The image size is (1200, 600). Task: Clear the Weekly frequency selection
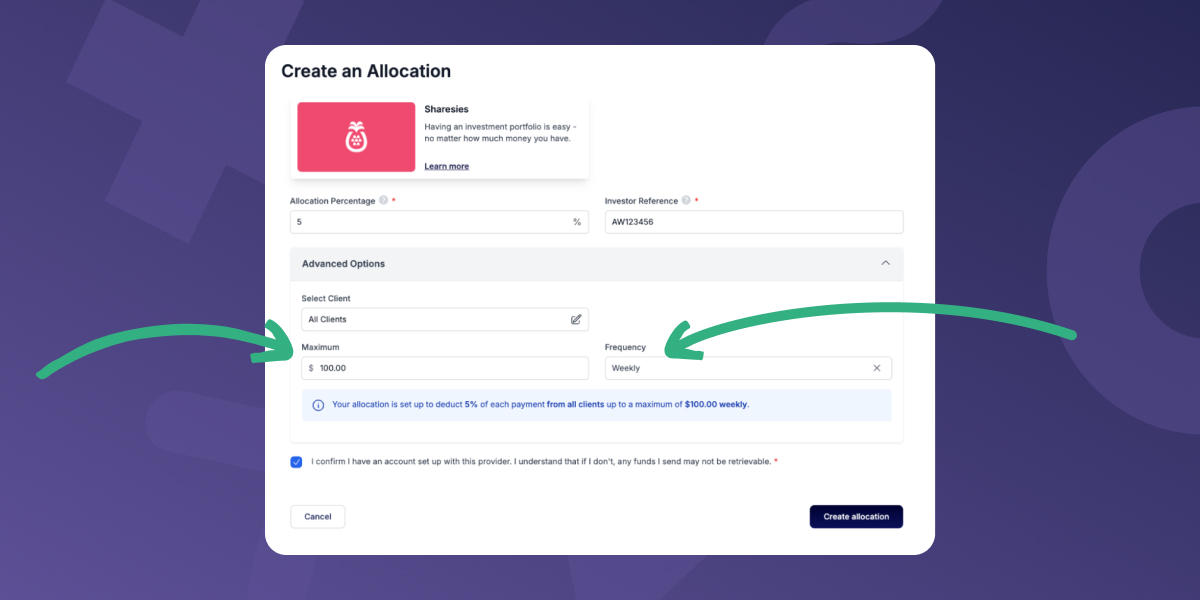(x=877, y=368)
